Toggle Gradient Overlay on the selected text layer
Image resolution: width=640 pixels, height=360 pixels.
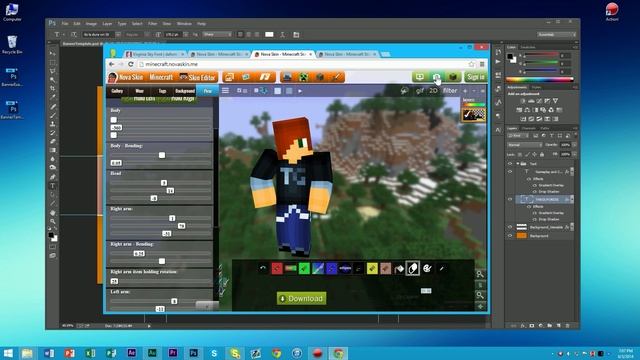click(535, 213)
